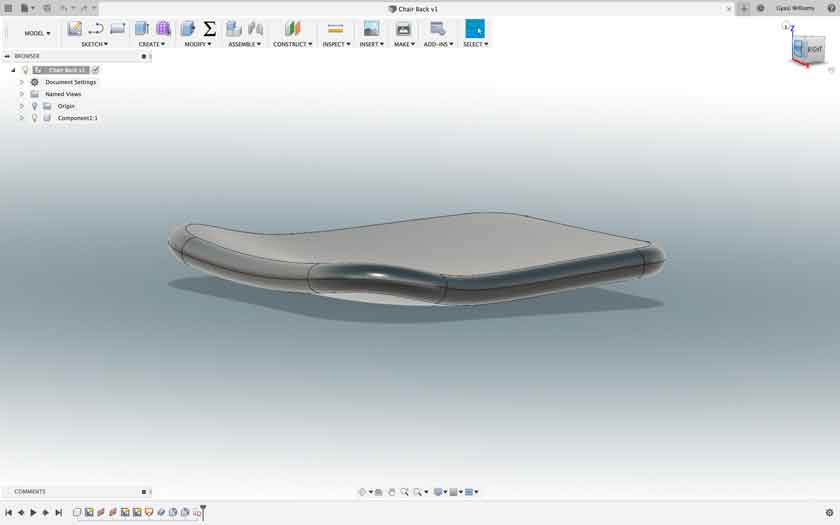Select the Joint tool icon
Screen dimensions: 840x525
[x=256, y=29]
